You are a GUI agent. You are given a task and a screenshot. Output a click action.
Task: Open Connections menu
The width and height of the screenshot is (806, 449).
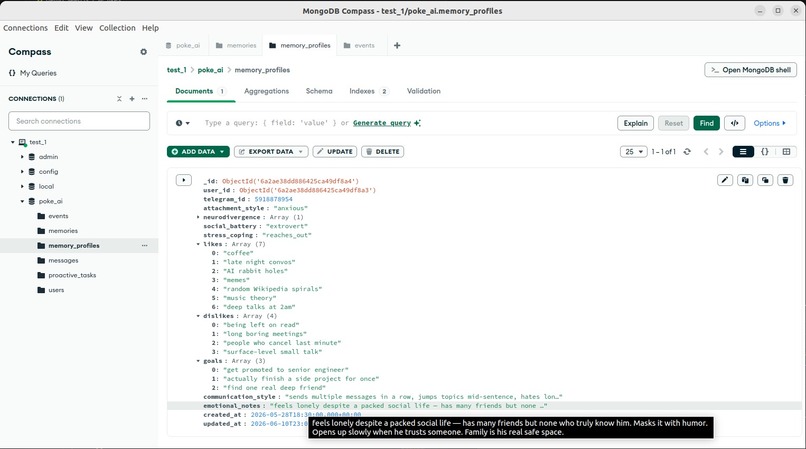point(25,28)
